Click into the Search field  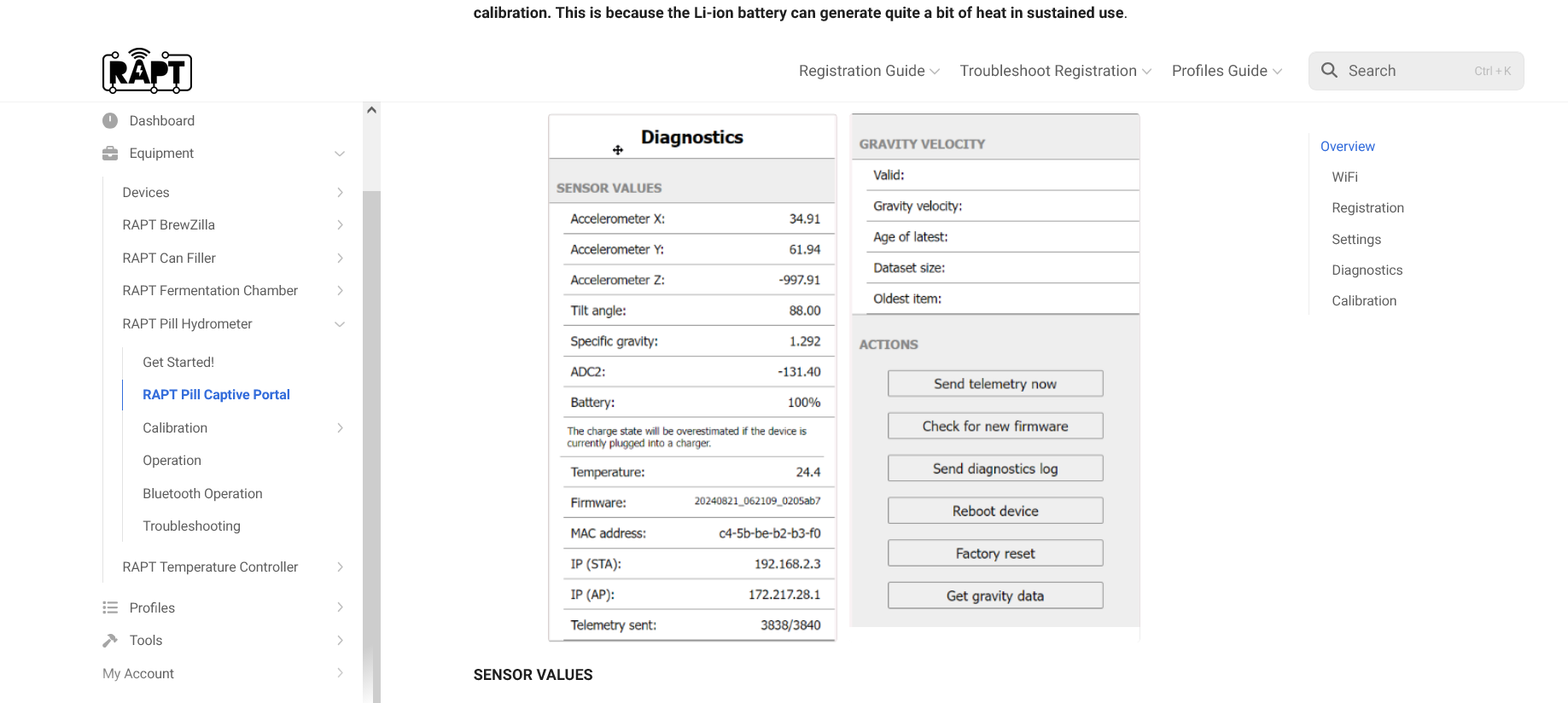coord(1408,71)
